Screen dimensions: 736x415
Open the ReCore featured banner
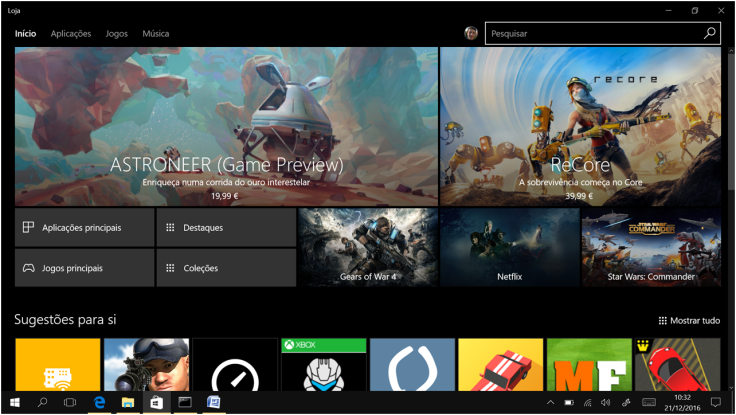(580, 126)
